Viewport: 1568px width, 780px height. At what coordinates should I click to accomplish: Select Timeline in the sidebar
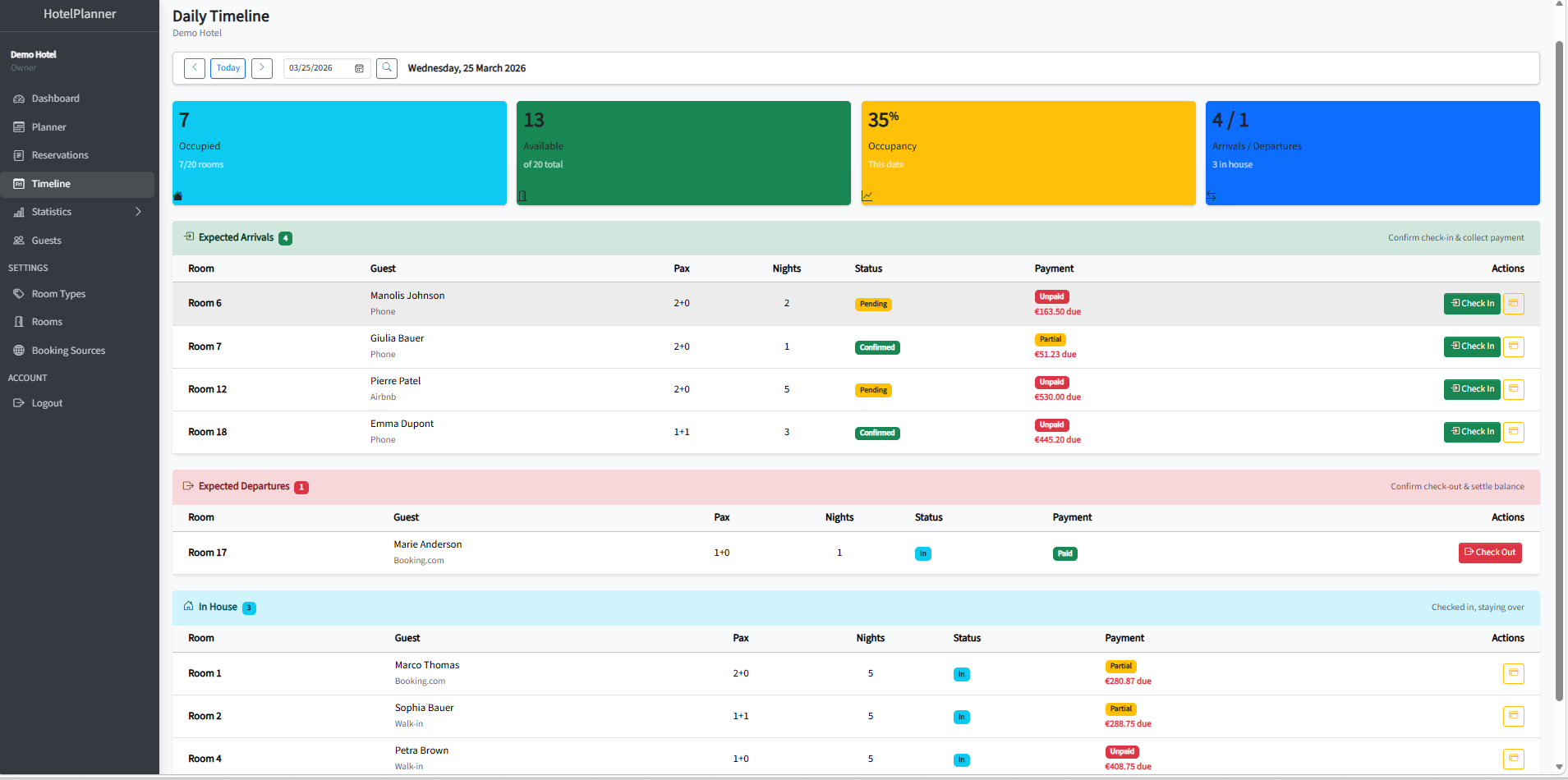point(77,184)
